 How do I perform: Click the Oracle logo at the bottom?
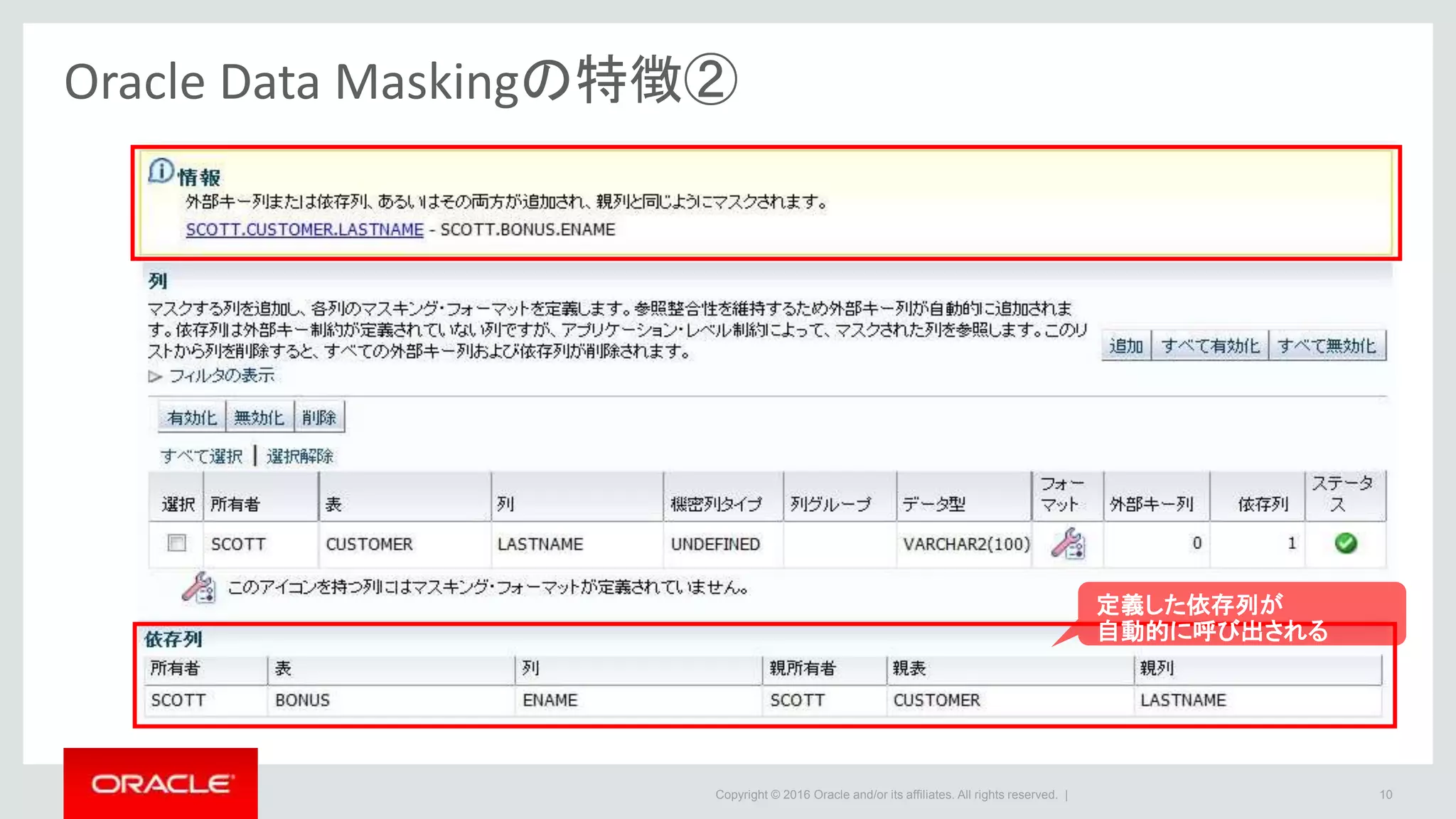(x=161, y=783)
